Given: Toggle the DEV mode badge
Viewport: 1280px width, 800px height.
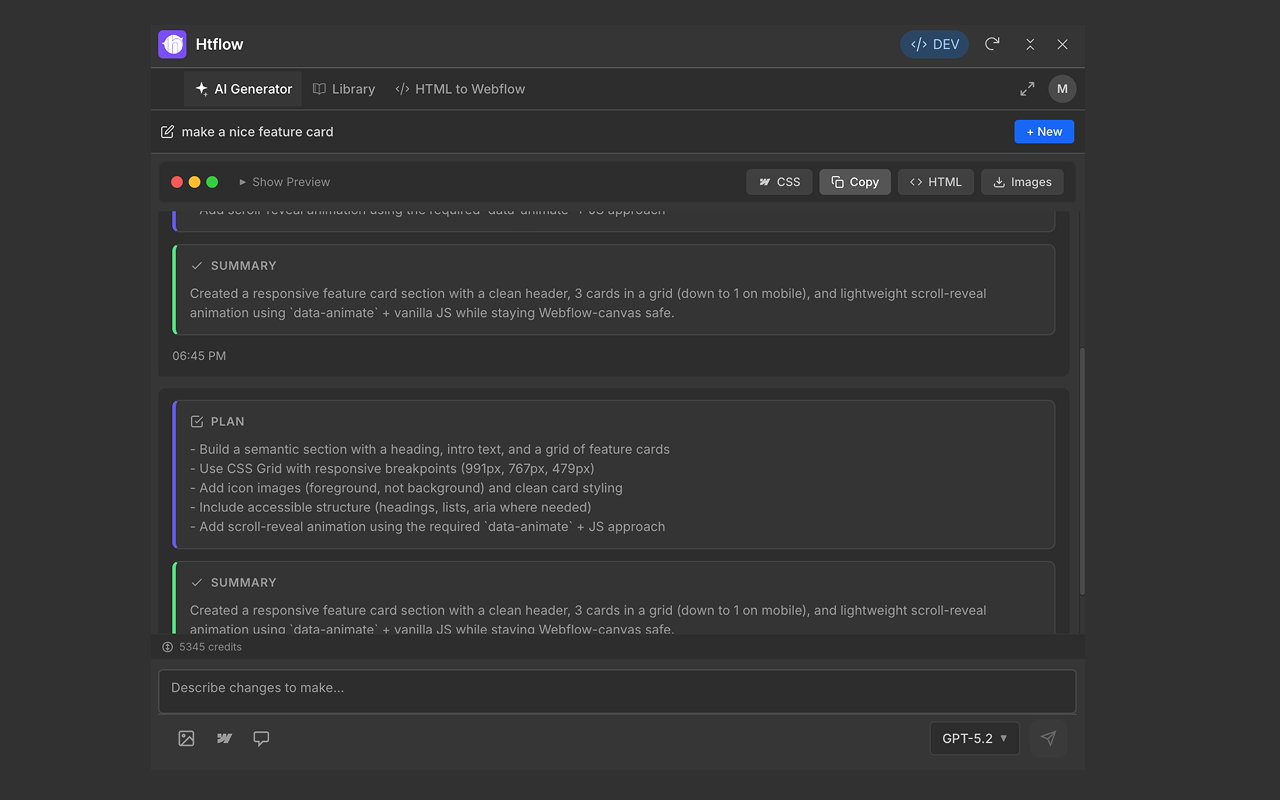Looking at the screenshot, I should pyautogui.click(x=934, y=44).
